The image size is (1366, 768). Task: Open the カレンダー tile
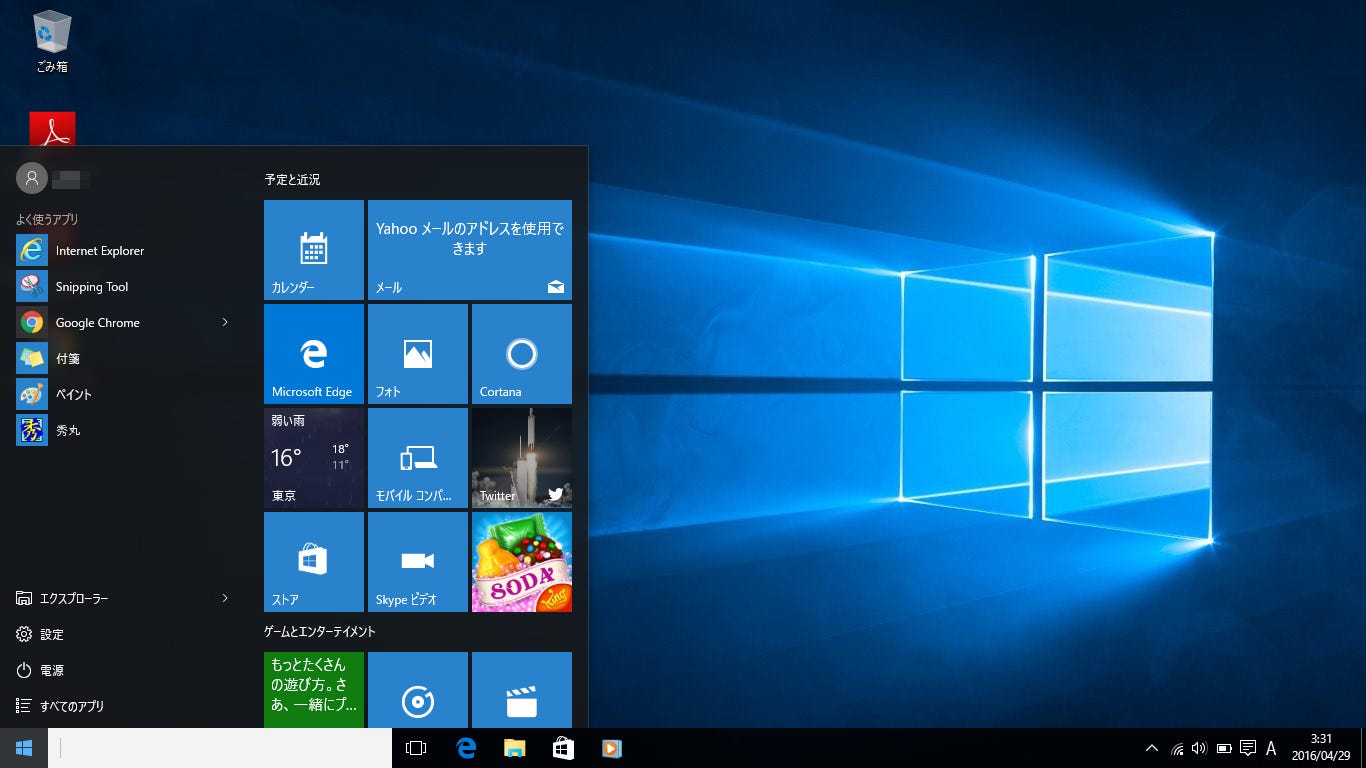click(x=314, y=250)
